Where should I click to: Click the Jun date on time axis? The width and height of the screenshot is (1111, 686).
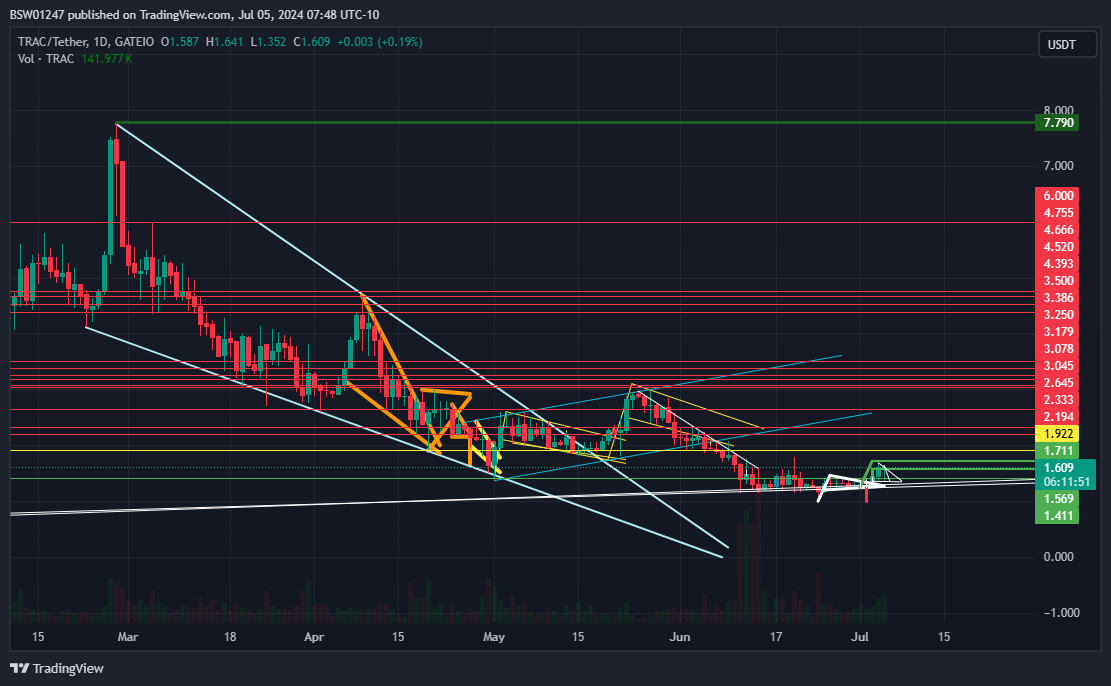click(679, 637)
